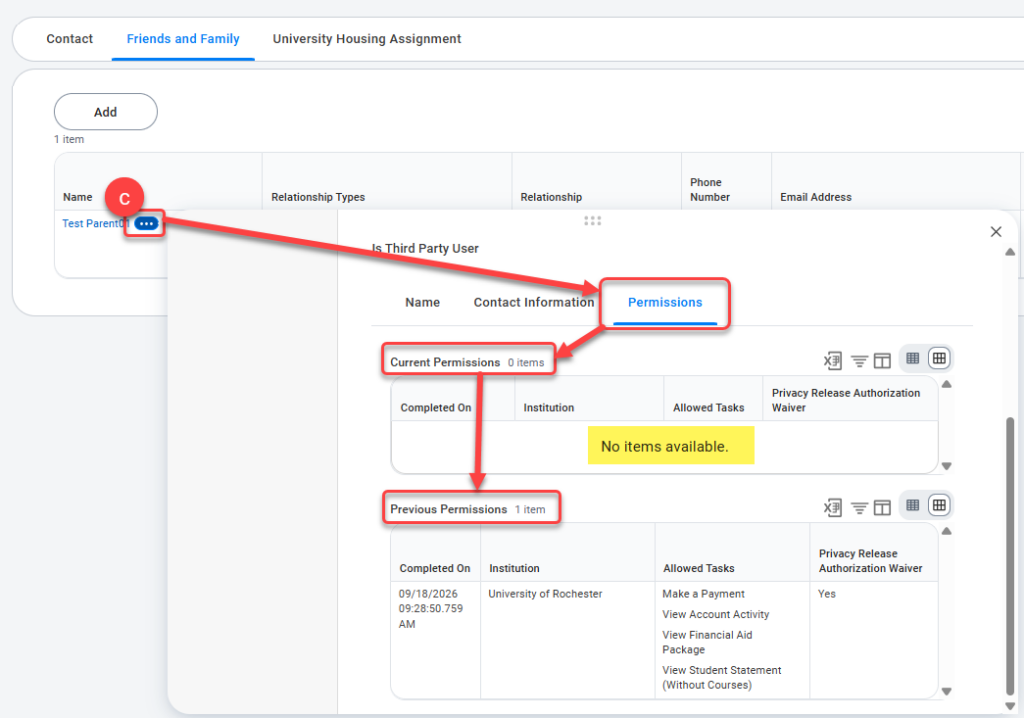
Task: Open column chooser for Current Permissions table
Action: pos(882,361)
